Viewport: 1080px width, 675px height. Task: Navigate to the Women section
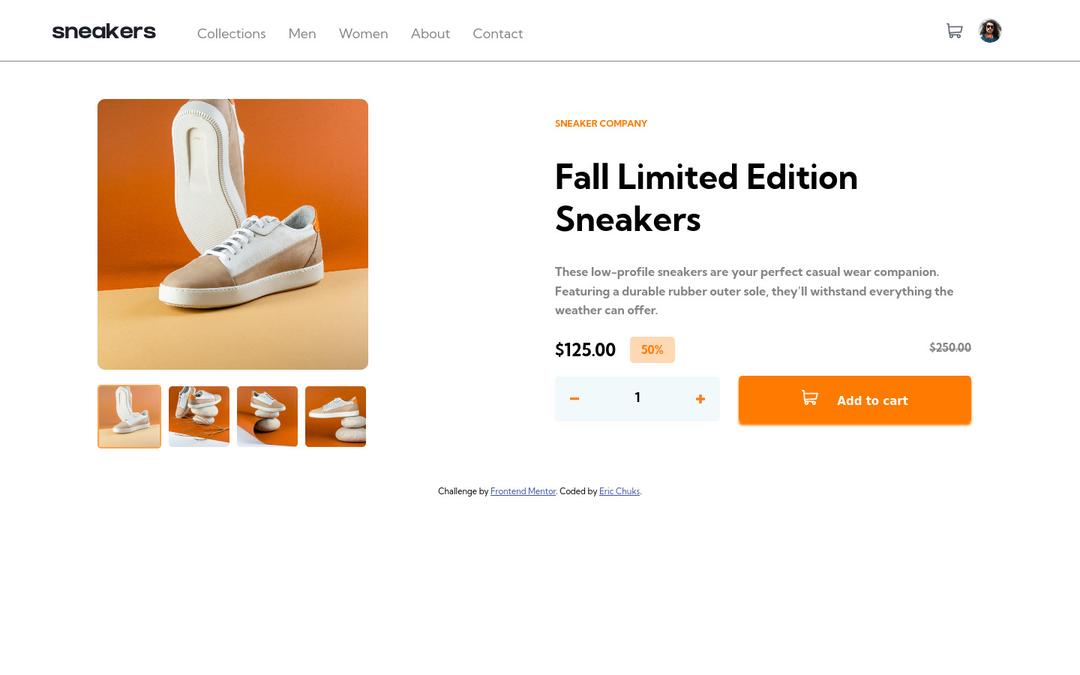click(363, 33)
